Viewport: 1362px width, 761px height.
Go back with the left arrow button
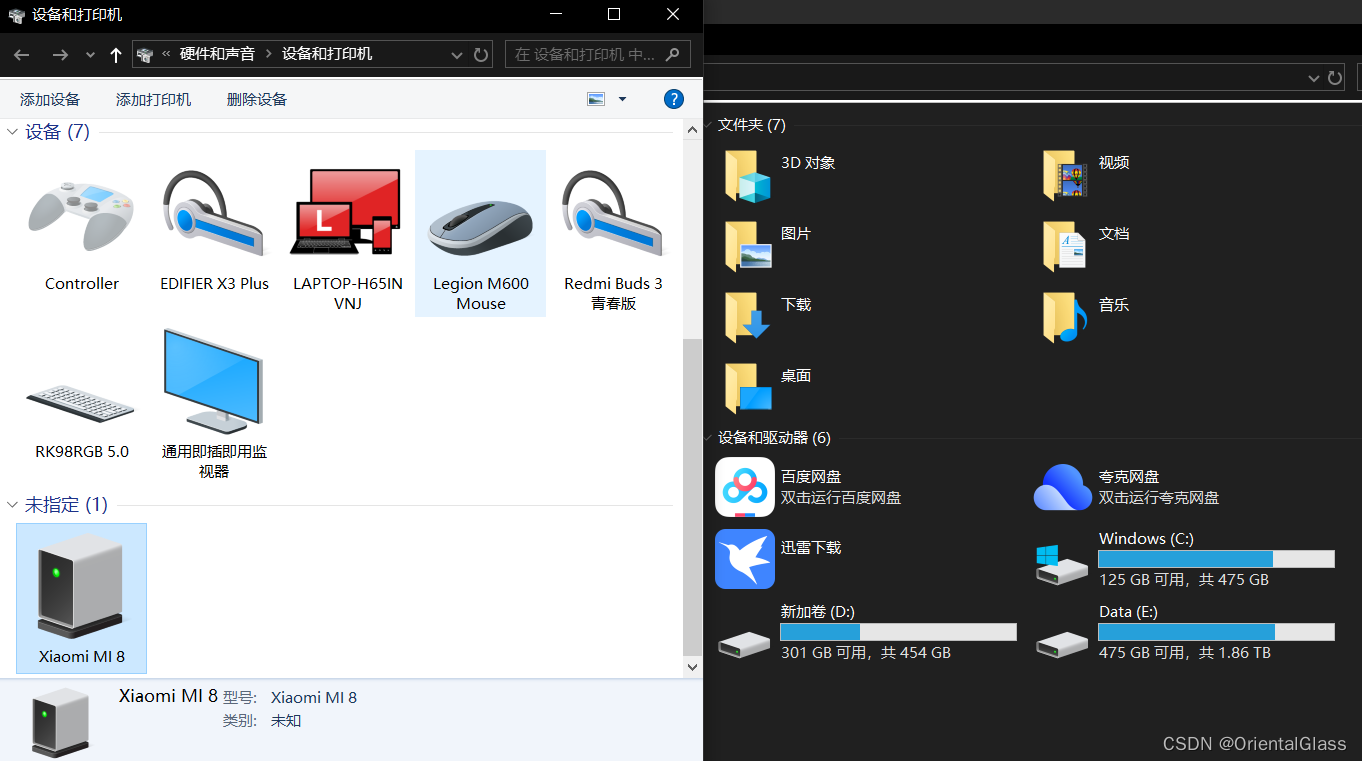pyautogui.click(x=22, y=54)
